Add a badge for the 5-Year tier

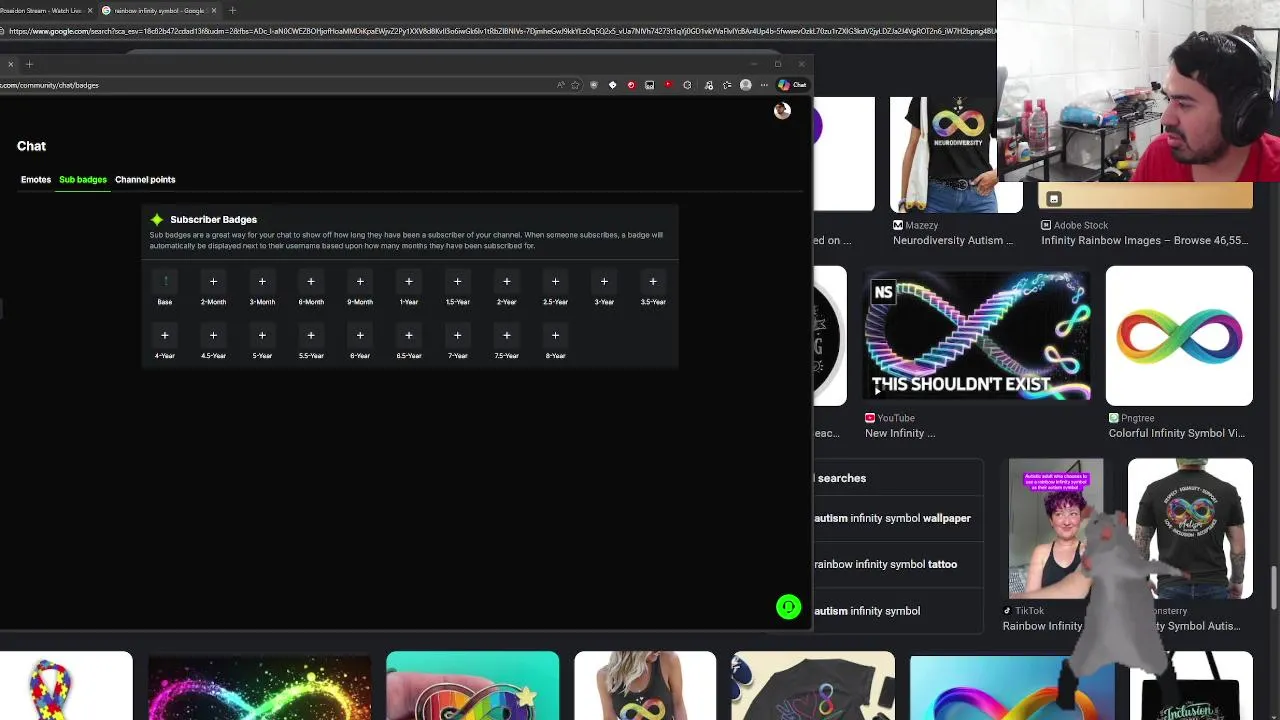(262, 336)
